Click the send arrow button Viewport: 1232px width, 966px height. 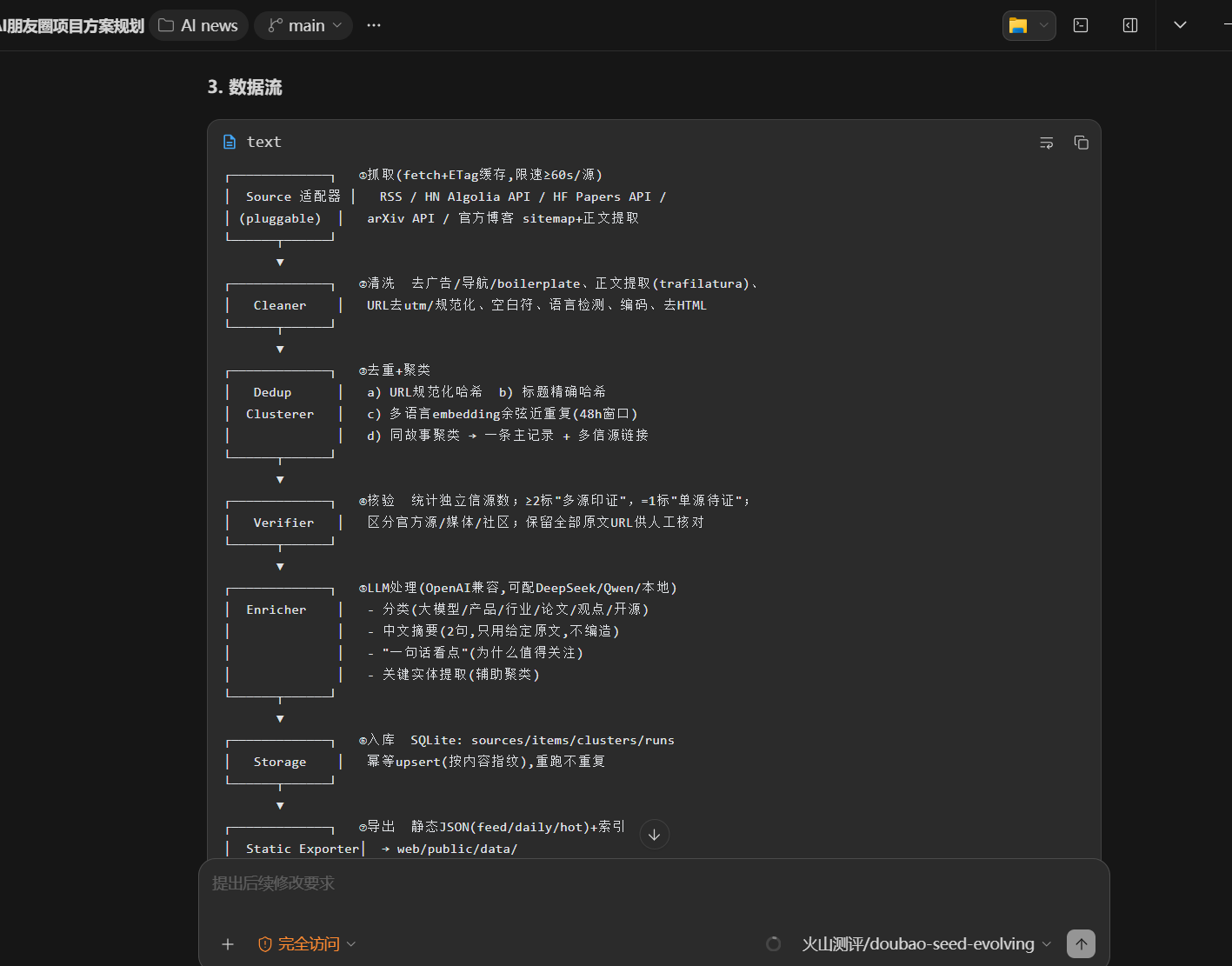click(x=1082, y=944)
